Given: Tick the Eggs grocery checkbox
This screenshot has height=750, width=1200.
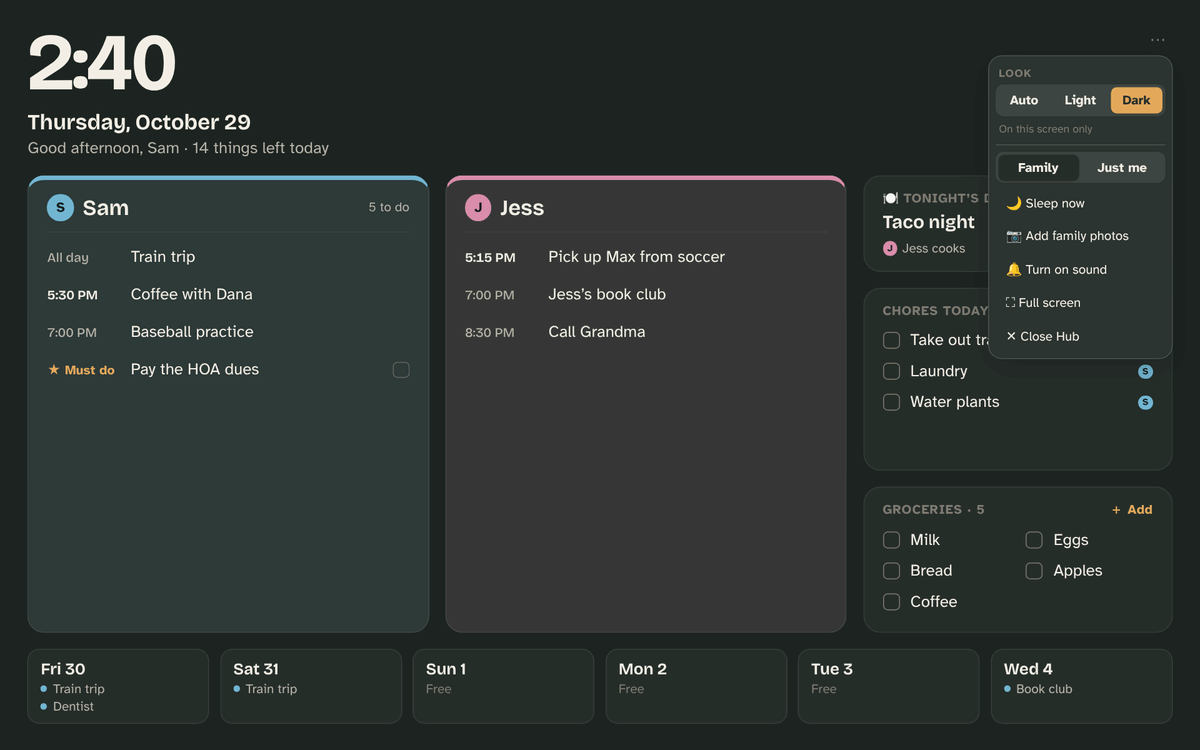Looking at the screenshot, I should point(1034,540).
